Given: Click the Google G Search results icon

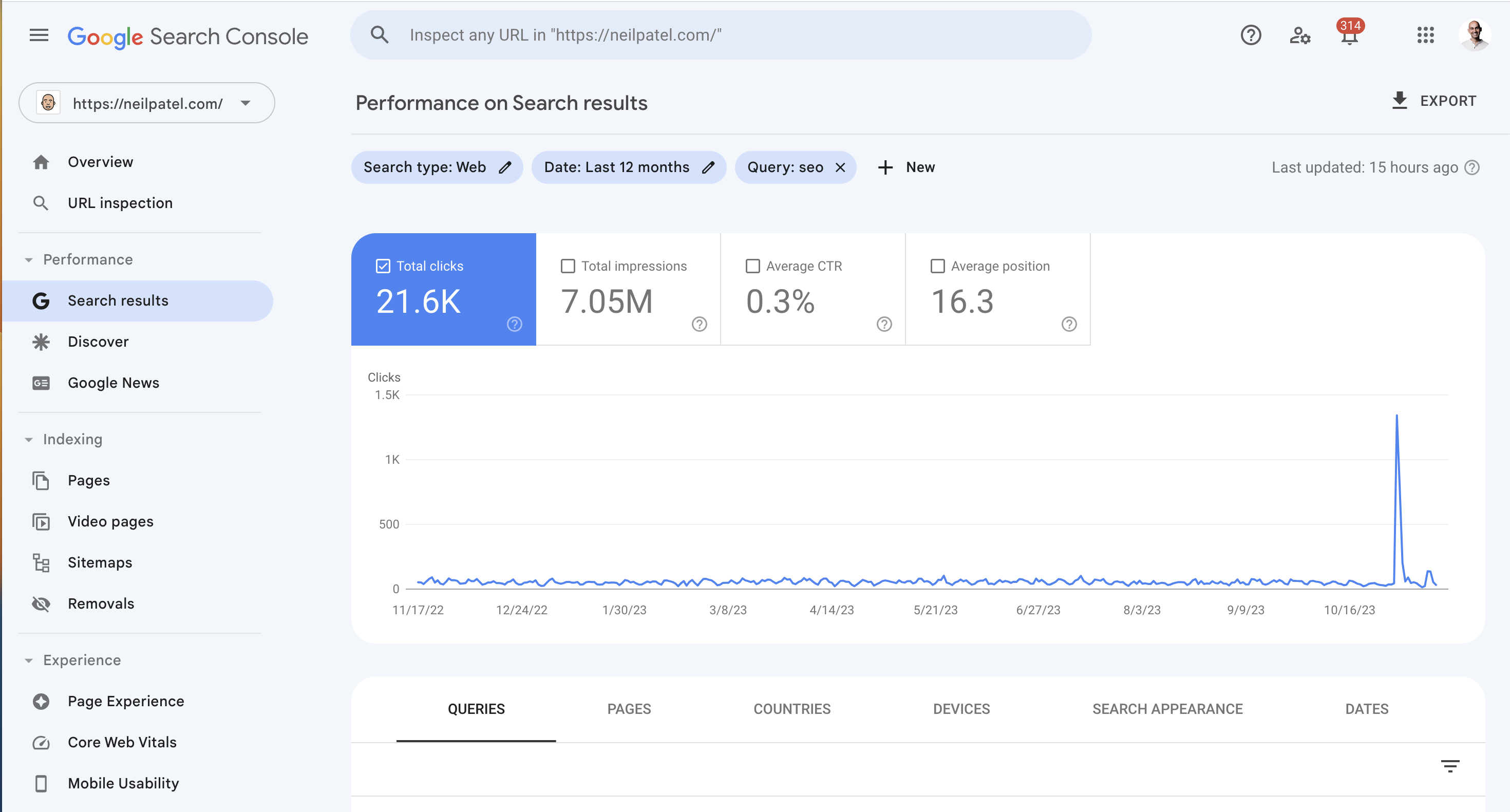Looking at the screenshot, I should tap(41, 301).
